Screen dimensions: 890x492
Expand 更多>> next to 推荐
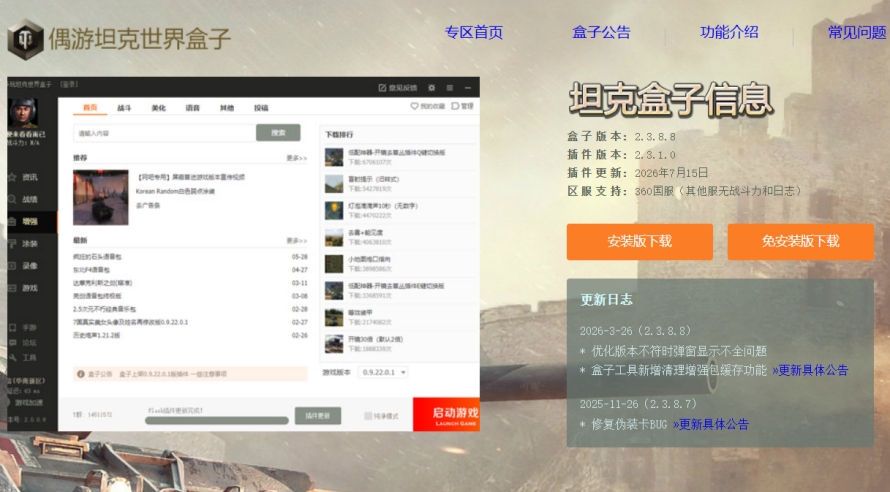[x=296, y=158]
